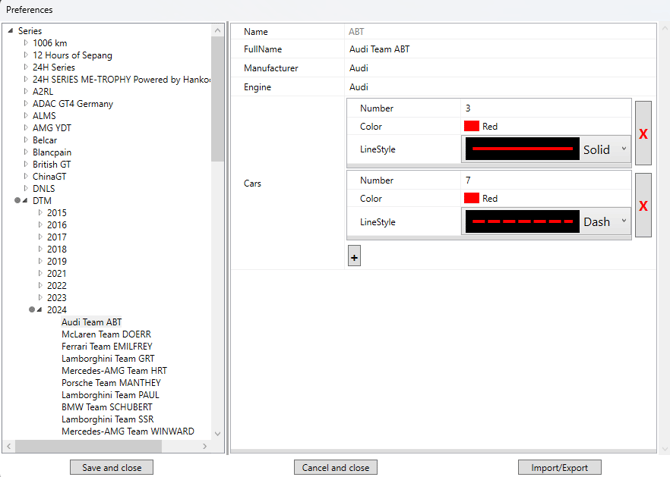
Task: Select Audi Team ABT in tree
Action: coord(91,322)
